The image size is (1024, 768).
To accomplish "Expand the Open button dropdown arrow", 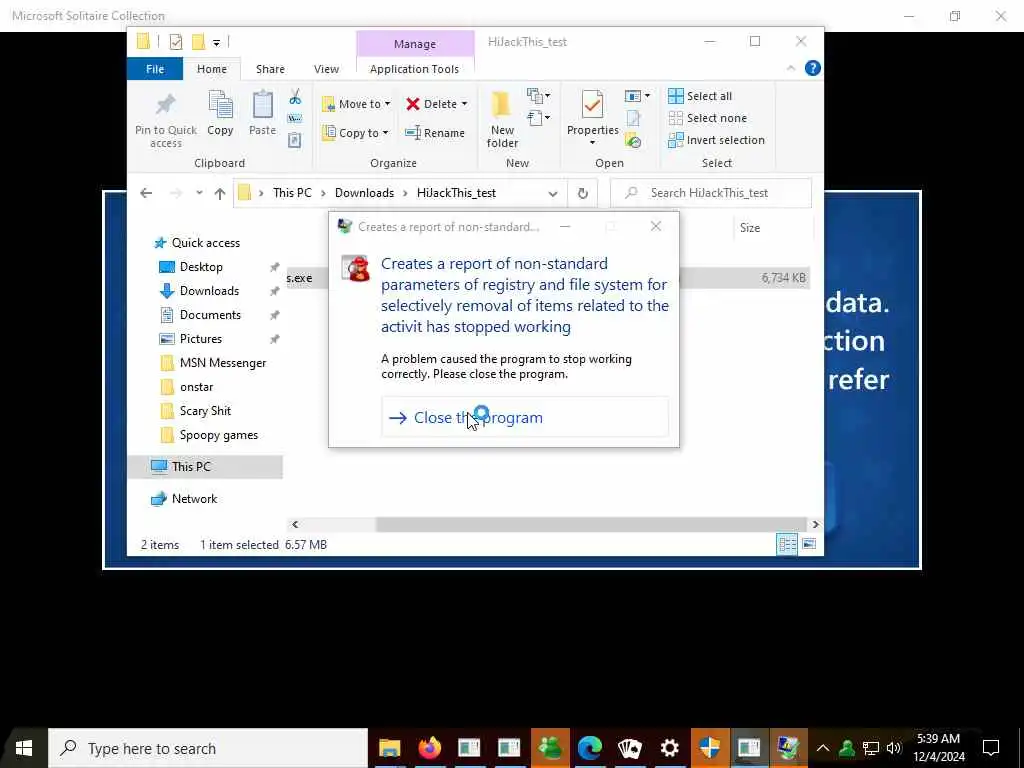I will point(647,96).
